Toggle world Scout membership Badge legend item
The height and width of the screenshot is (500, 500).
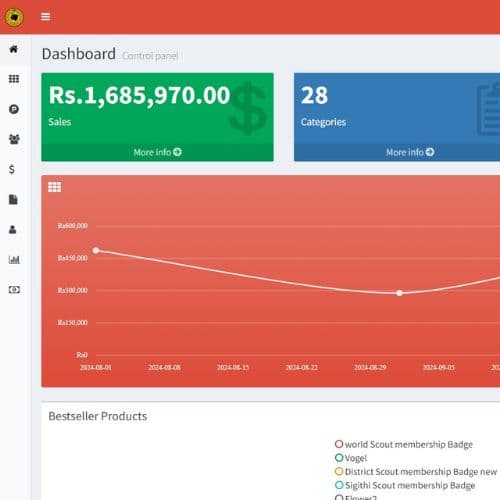[x=404, y=444]
